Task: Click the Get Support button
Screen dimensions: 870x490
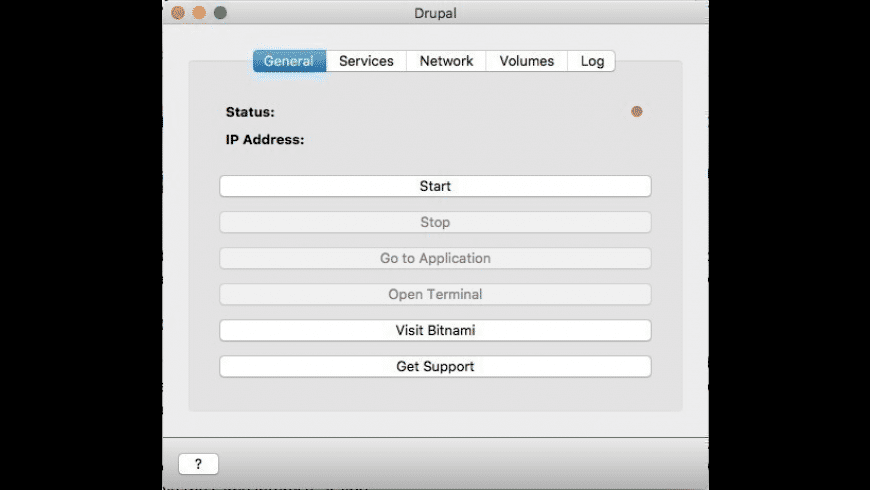Action: point(435,366)
